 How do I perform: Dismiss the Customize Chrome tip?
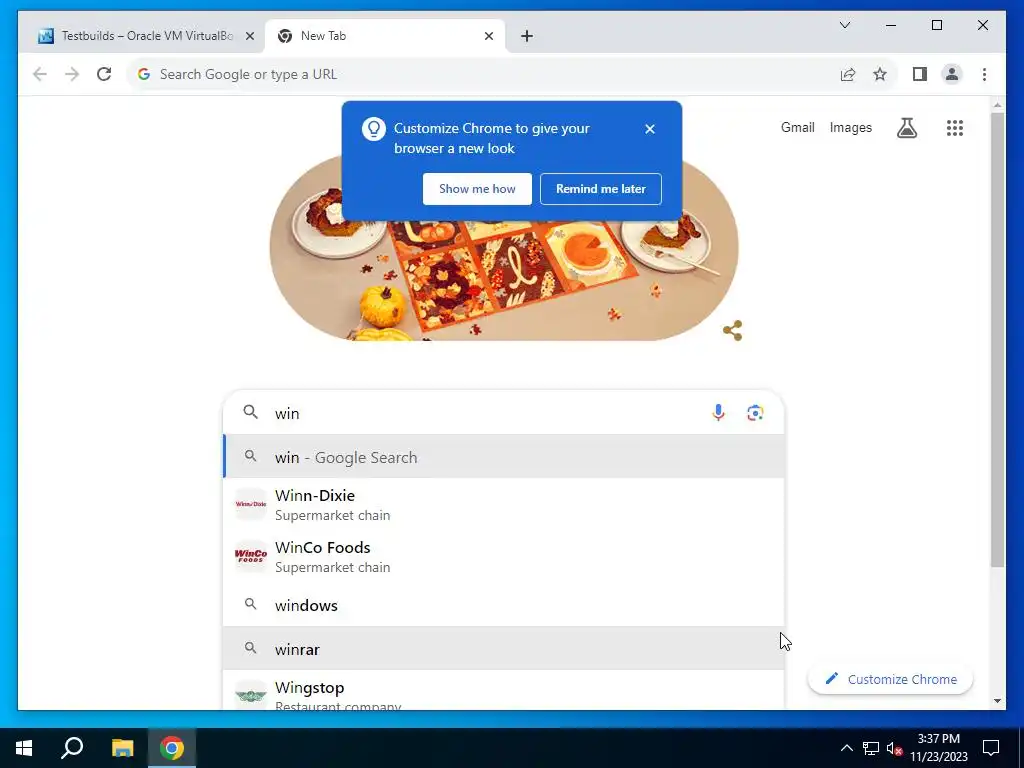(650, 129)
